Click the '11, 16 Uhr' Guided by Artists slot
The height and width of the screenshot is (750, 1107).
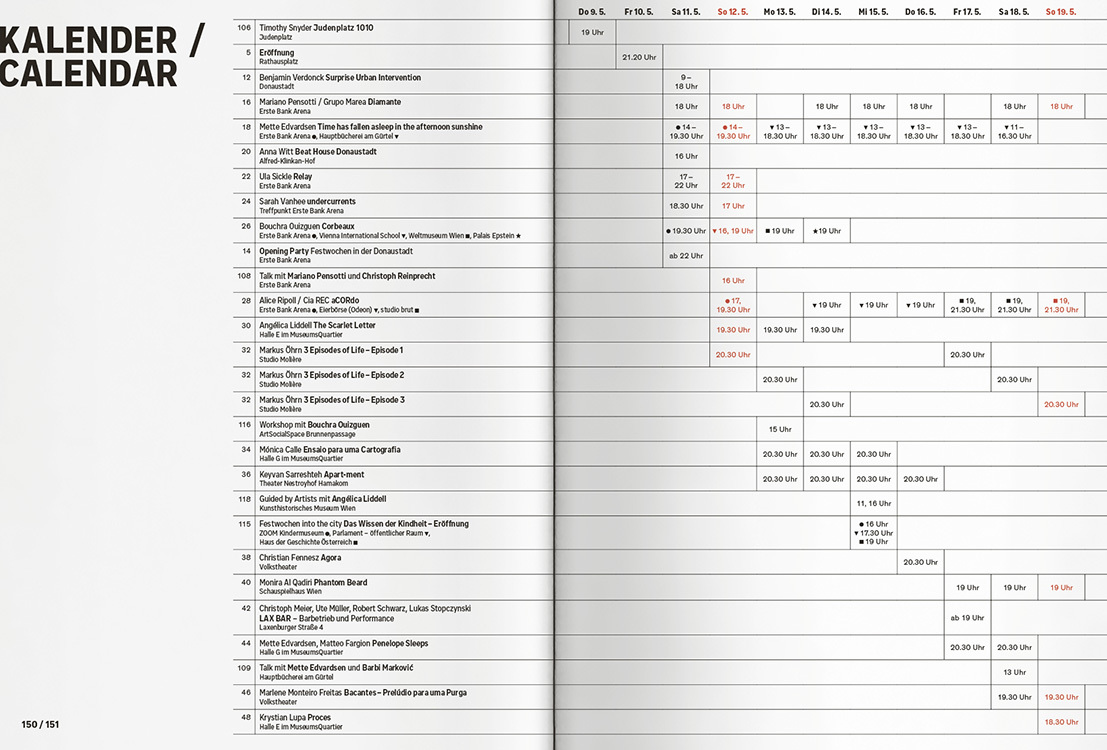[873, 503]
